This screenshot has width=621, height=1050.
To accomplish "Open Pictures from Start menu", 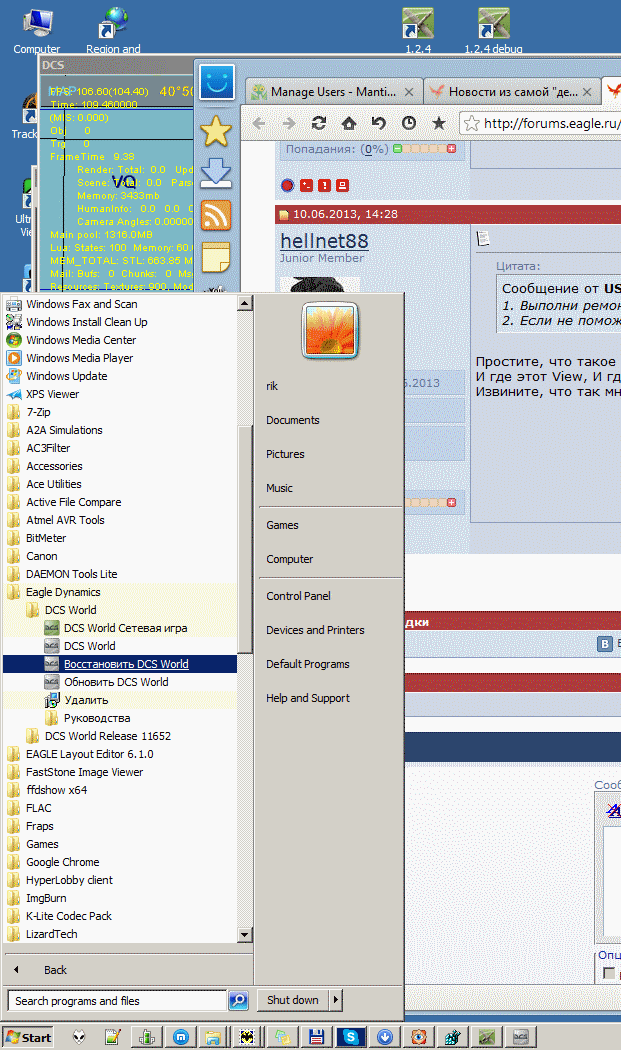I will coord(285,454).
